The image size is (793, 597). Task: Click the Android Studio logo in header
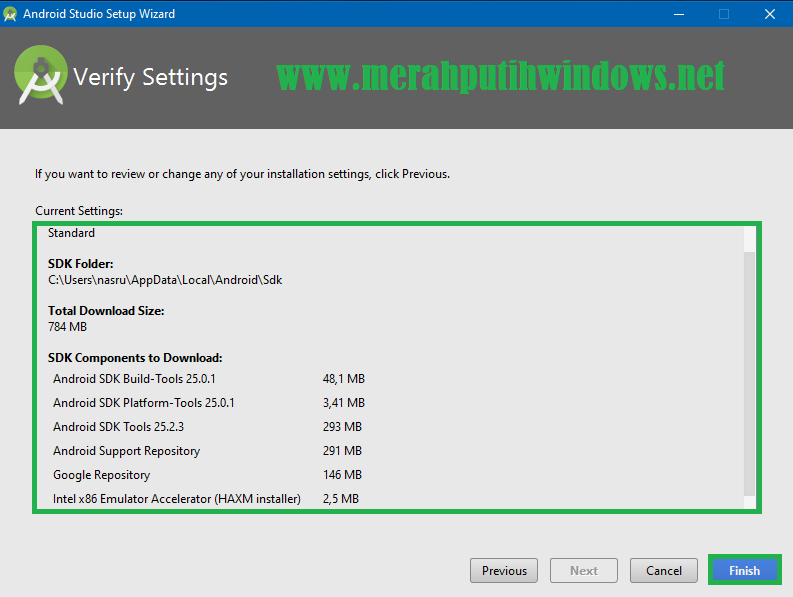point(40,75)
